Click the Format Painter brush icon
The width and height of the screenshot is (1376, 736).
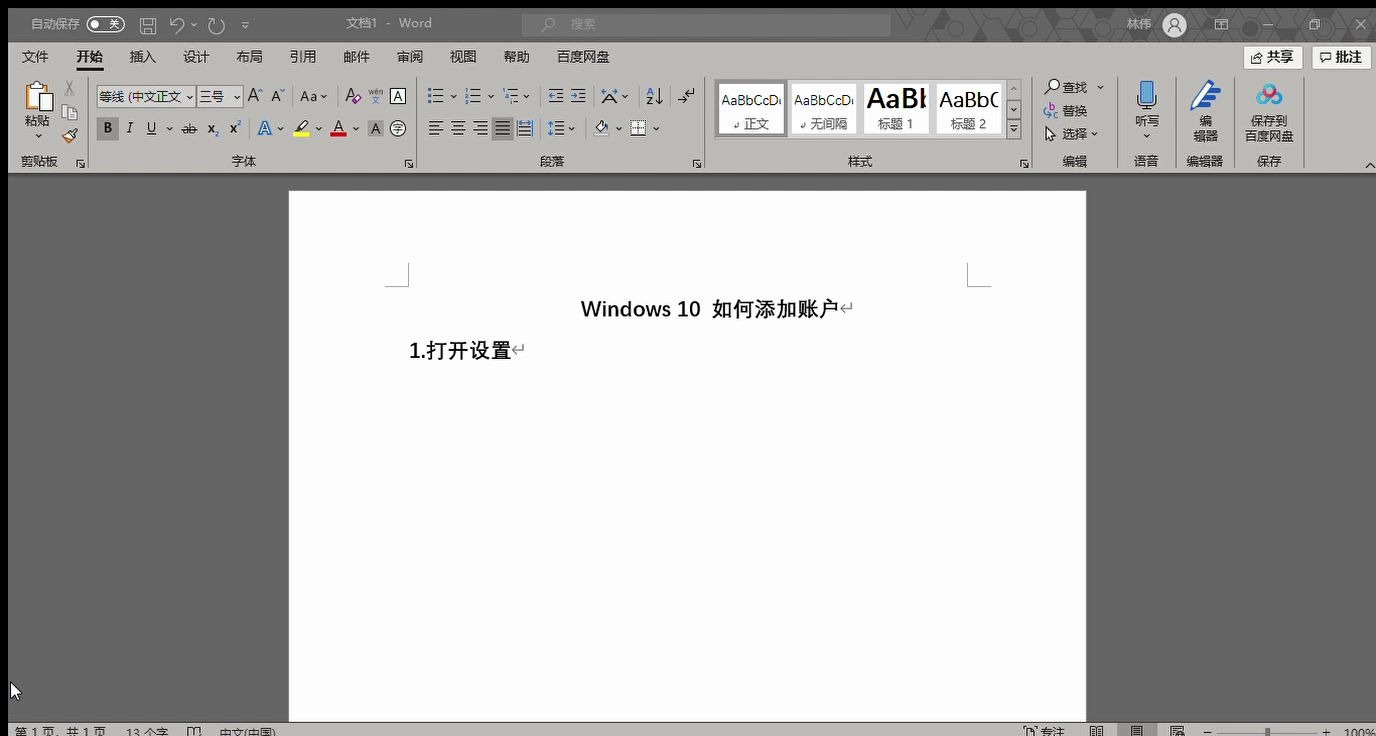69,136
